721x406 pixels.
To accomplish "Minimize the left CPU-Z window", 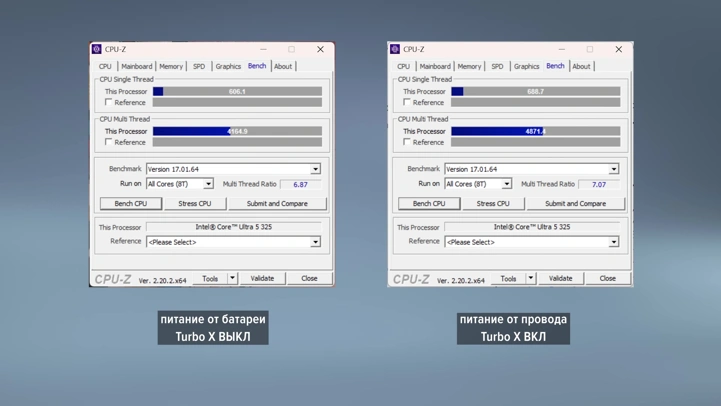I will pos(263,49).
